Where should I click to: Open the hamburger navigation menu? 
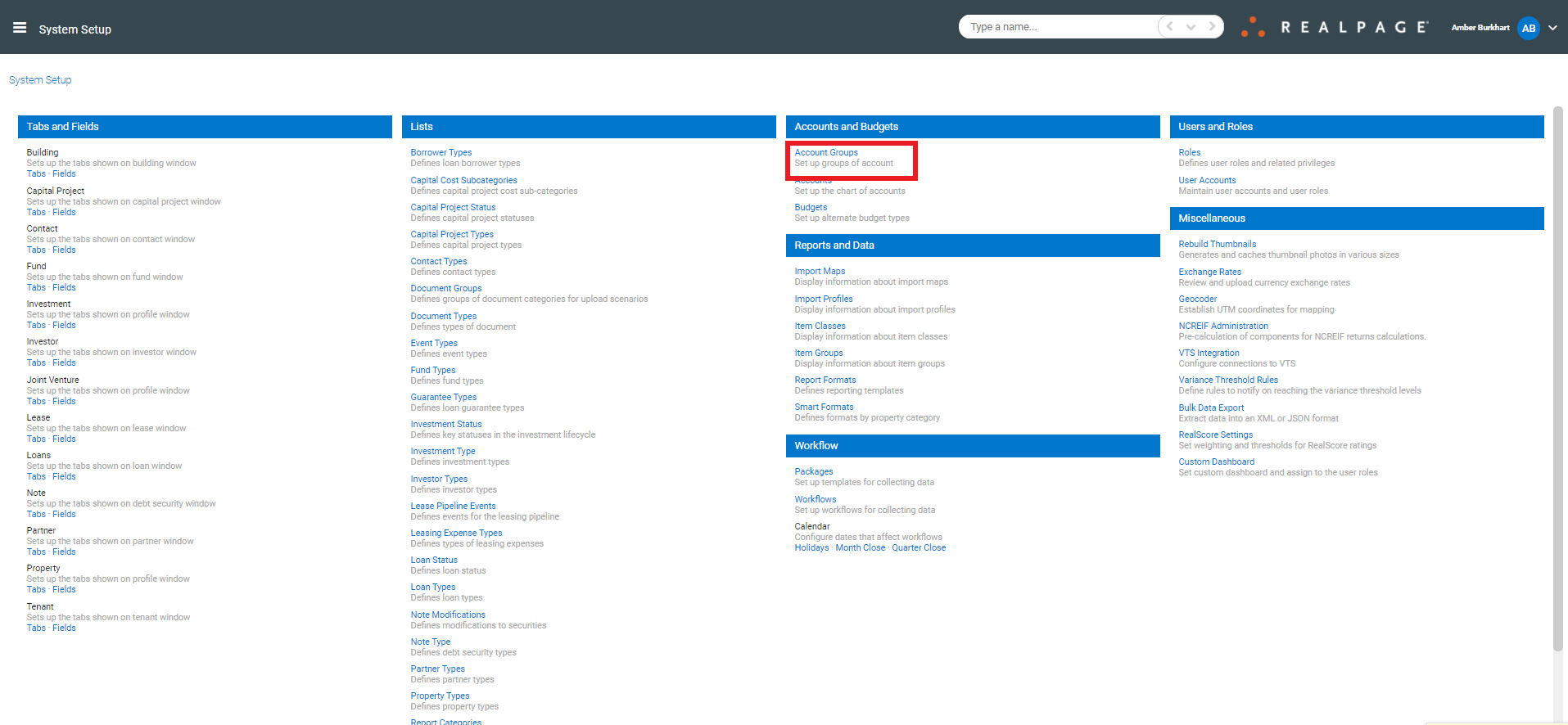(x=20, y=28)
